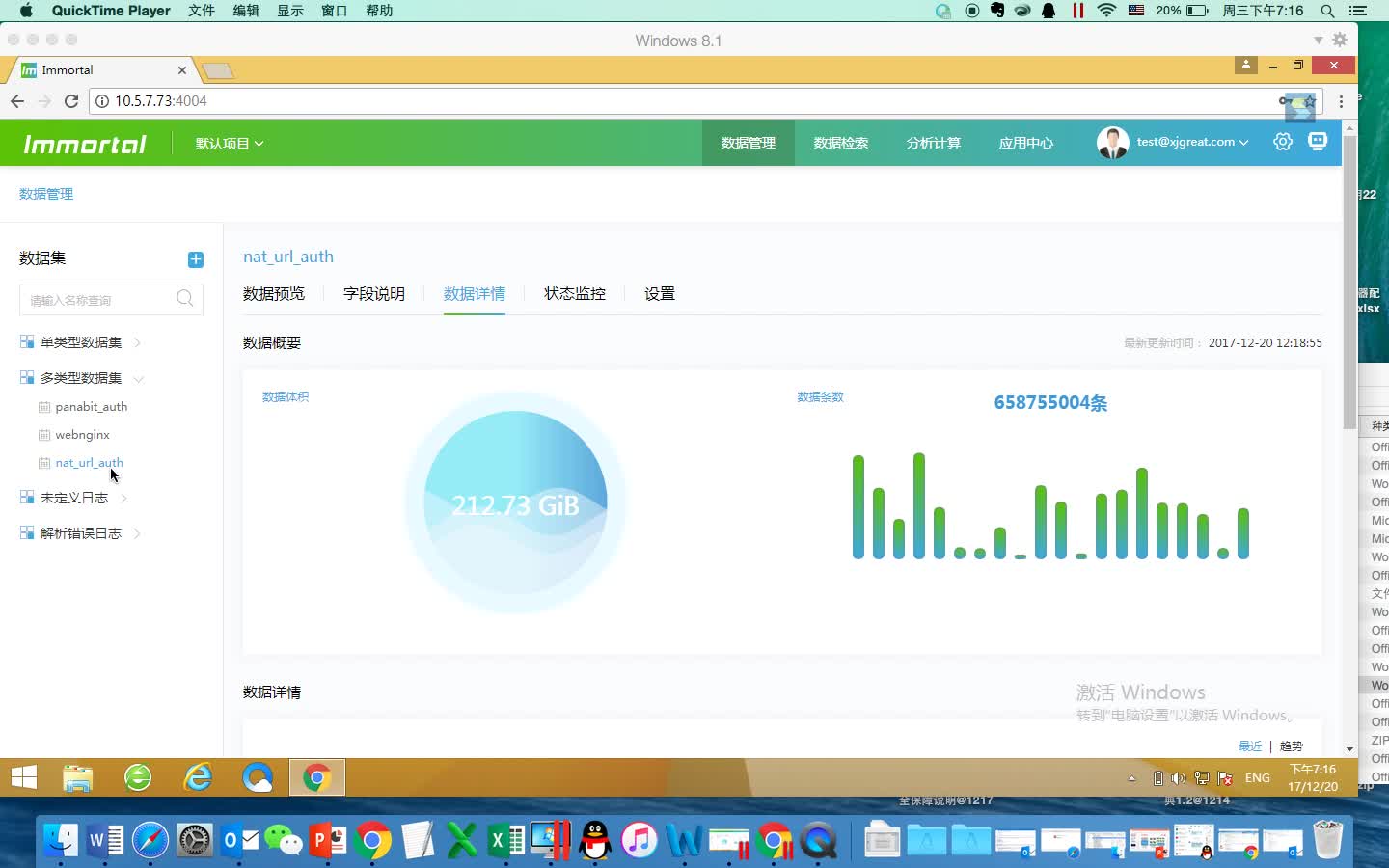
Task: Click the page vertical scrollbar
Action: click(1349, 283)
